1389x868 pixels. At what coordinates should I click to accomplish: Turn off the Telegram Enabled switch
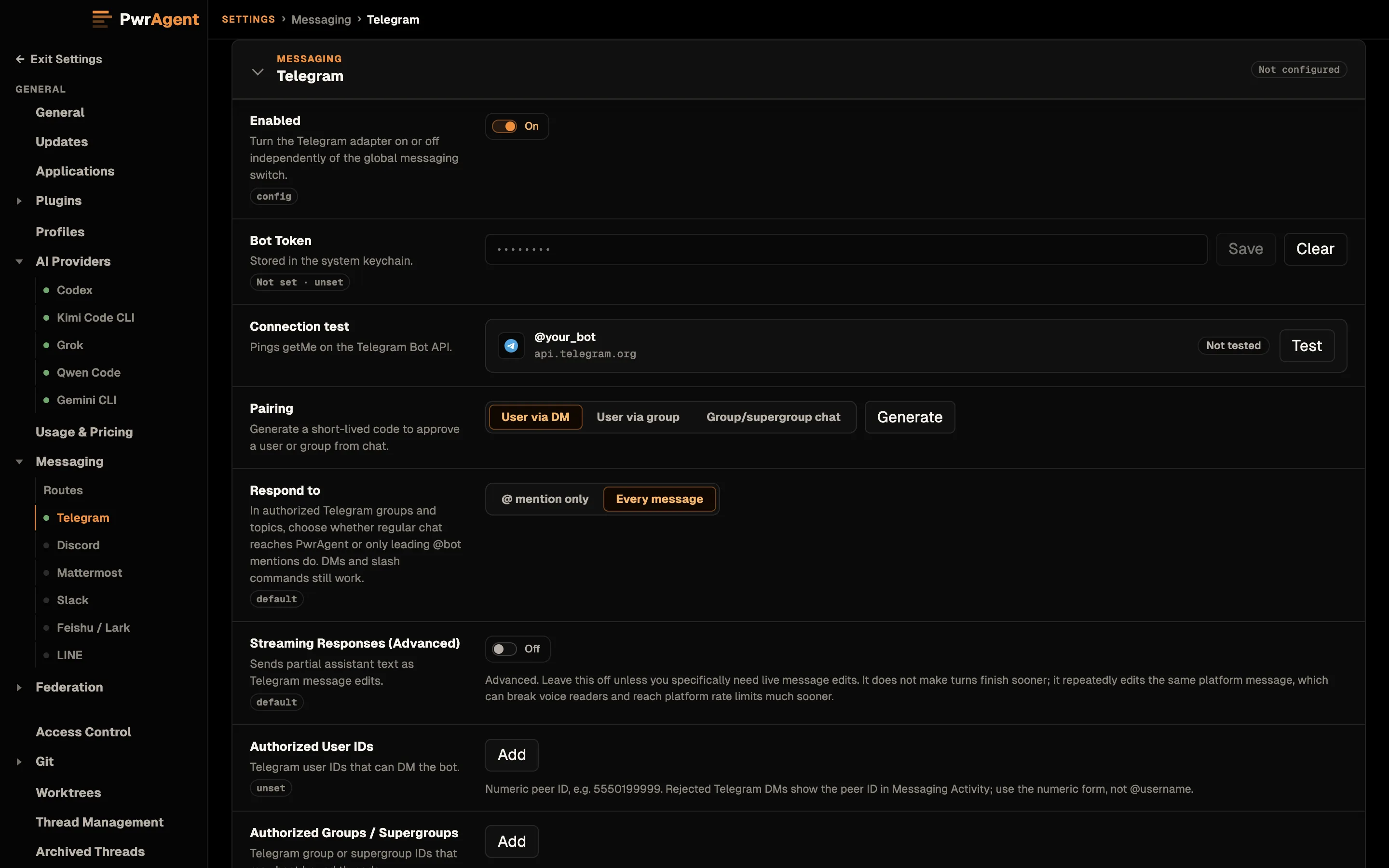504,126
